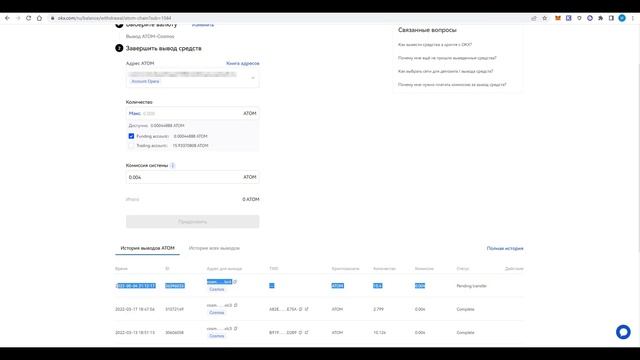The height and width of the screenshot is (360, 640).
Task: Switch to История выводов ATOM tab
Action: [147, 248]
